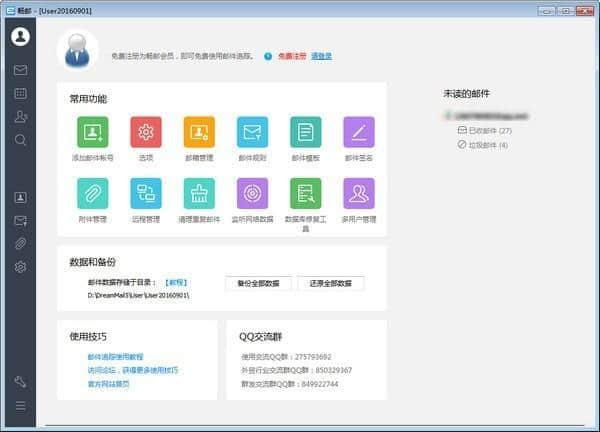Open 多用户管理 multi-user management icon
Viewport: 600px width, 432px height.
pos(358,193)
